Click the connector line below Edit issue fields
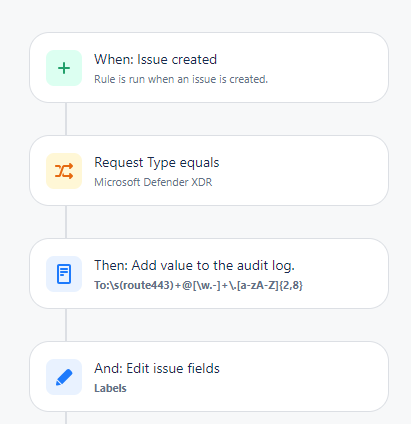411x424 pixels. 66,418
